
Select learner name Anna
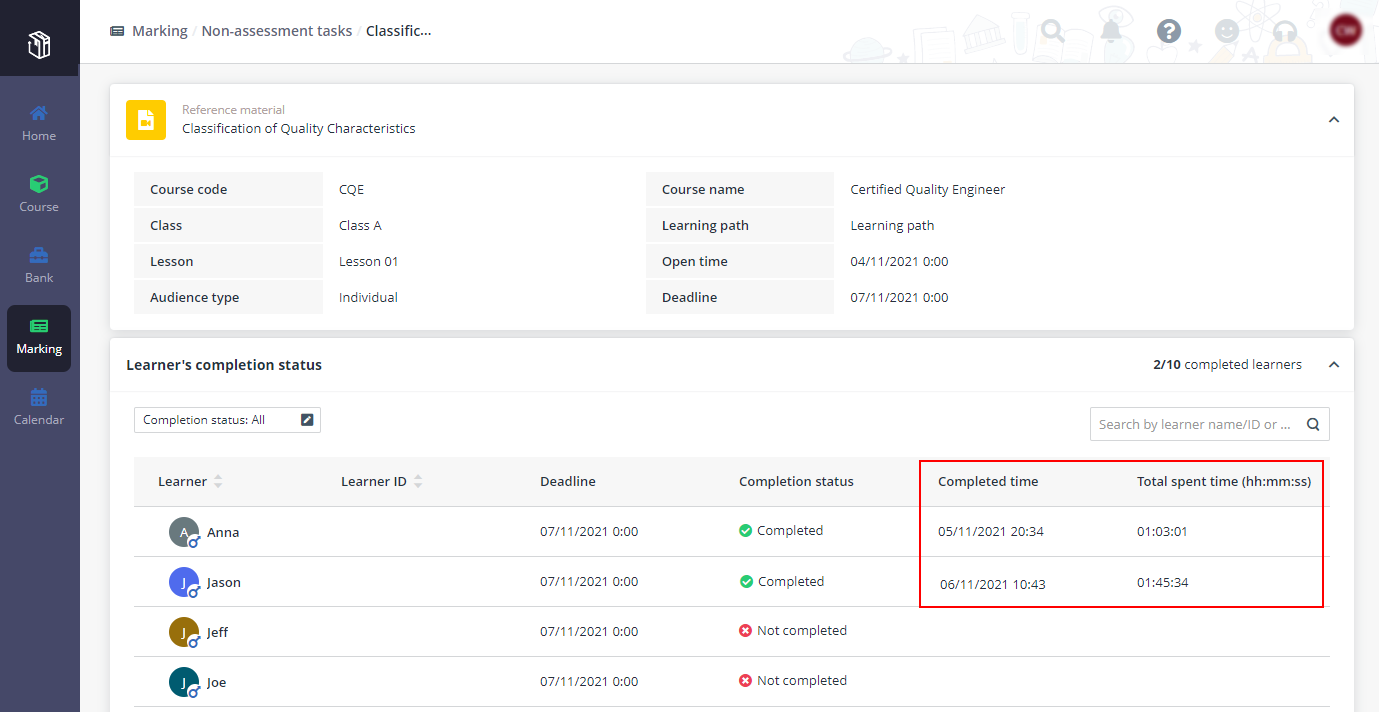click(x=223, y=532)
